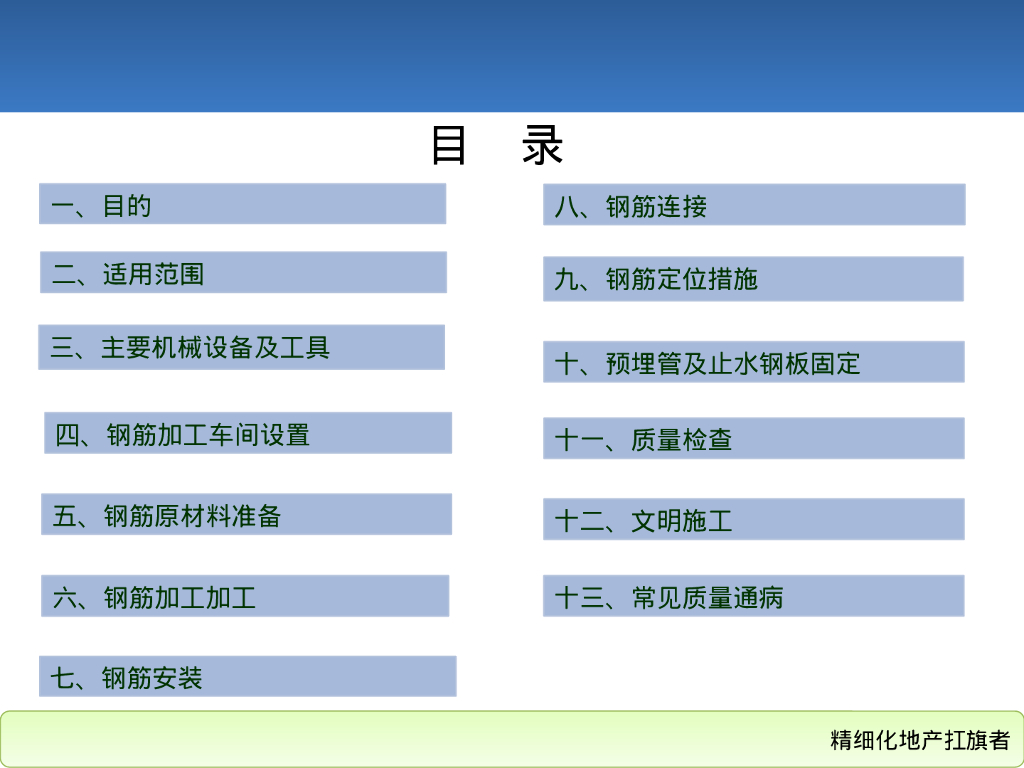Select the '六、钢筋加工加工' item

coord(245,596)
